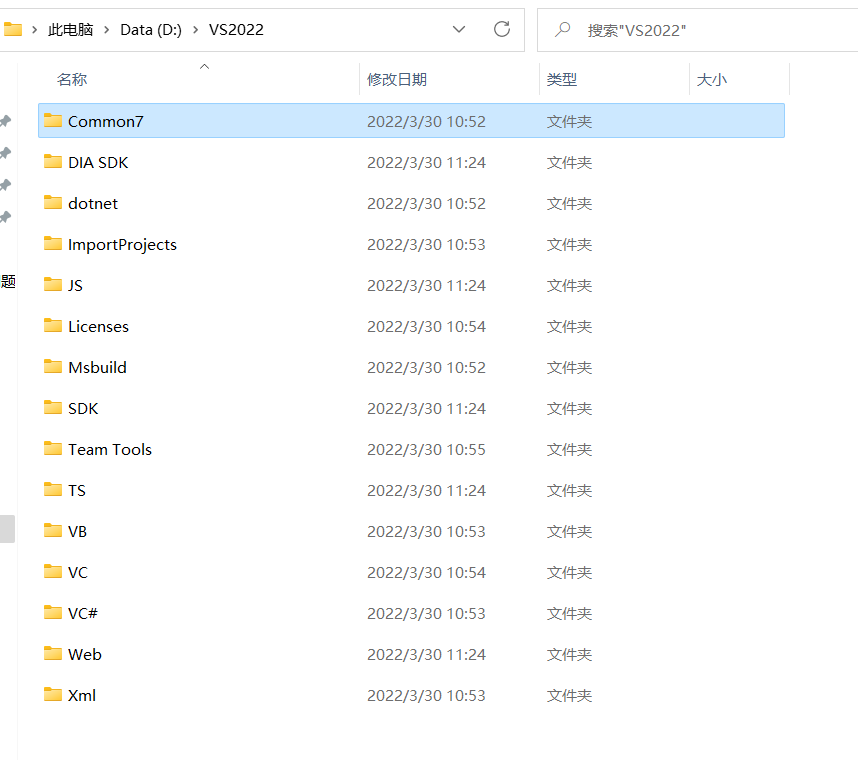Expand chevron after Data (D:) in path
Image resolution: width=858 pixels, height=760 pixels.
point(195,30)
